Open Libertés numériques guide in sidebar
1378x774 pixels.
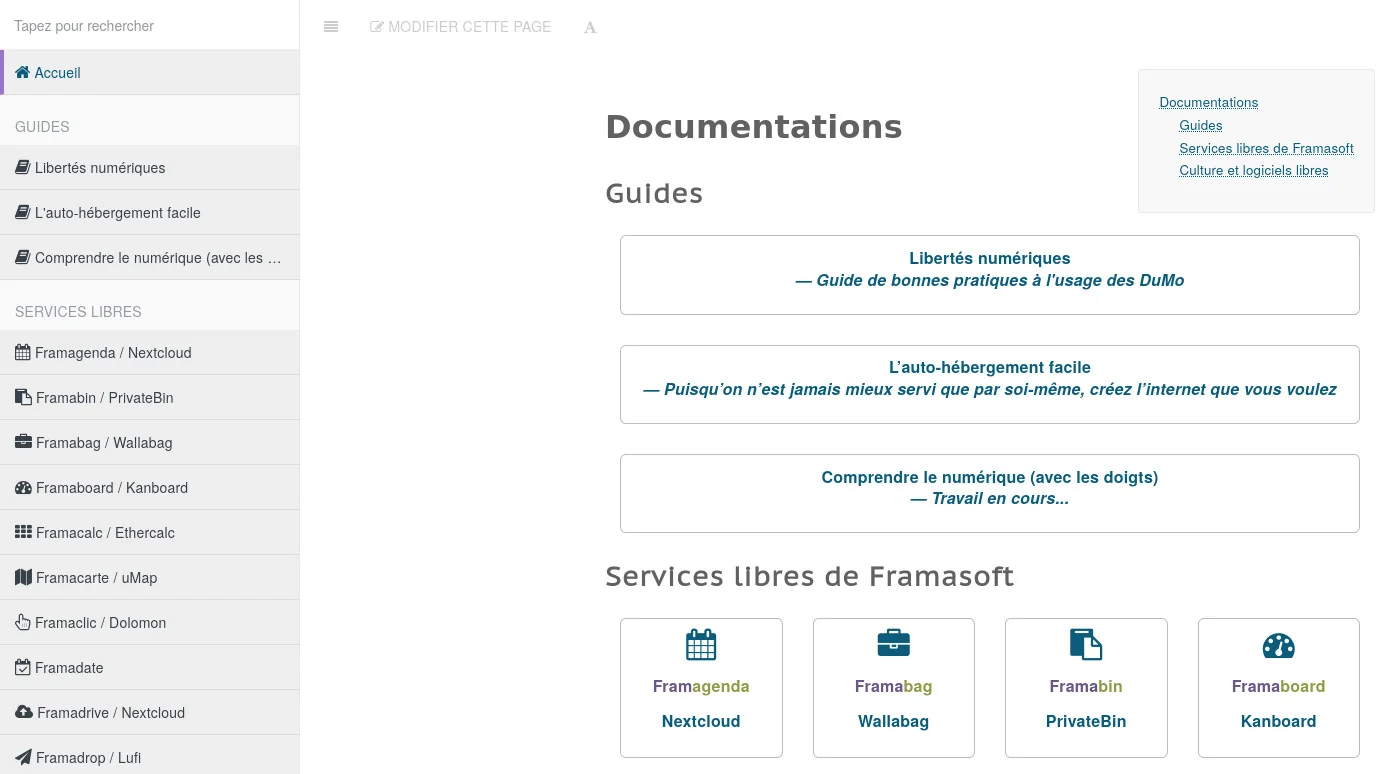coord(150,168)
